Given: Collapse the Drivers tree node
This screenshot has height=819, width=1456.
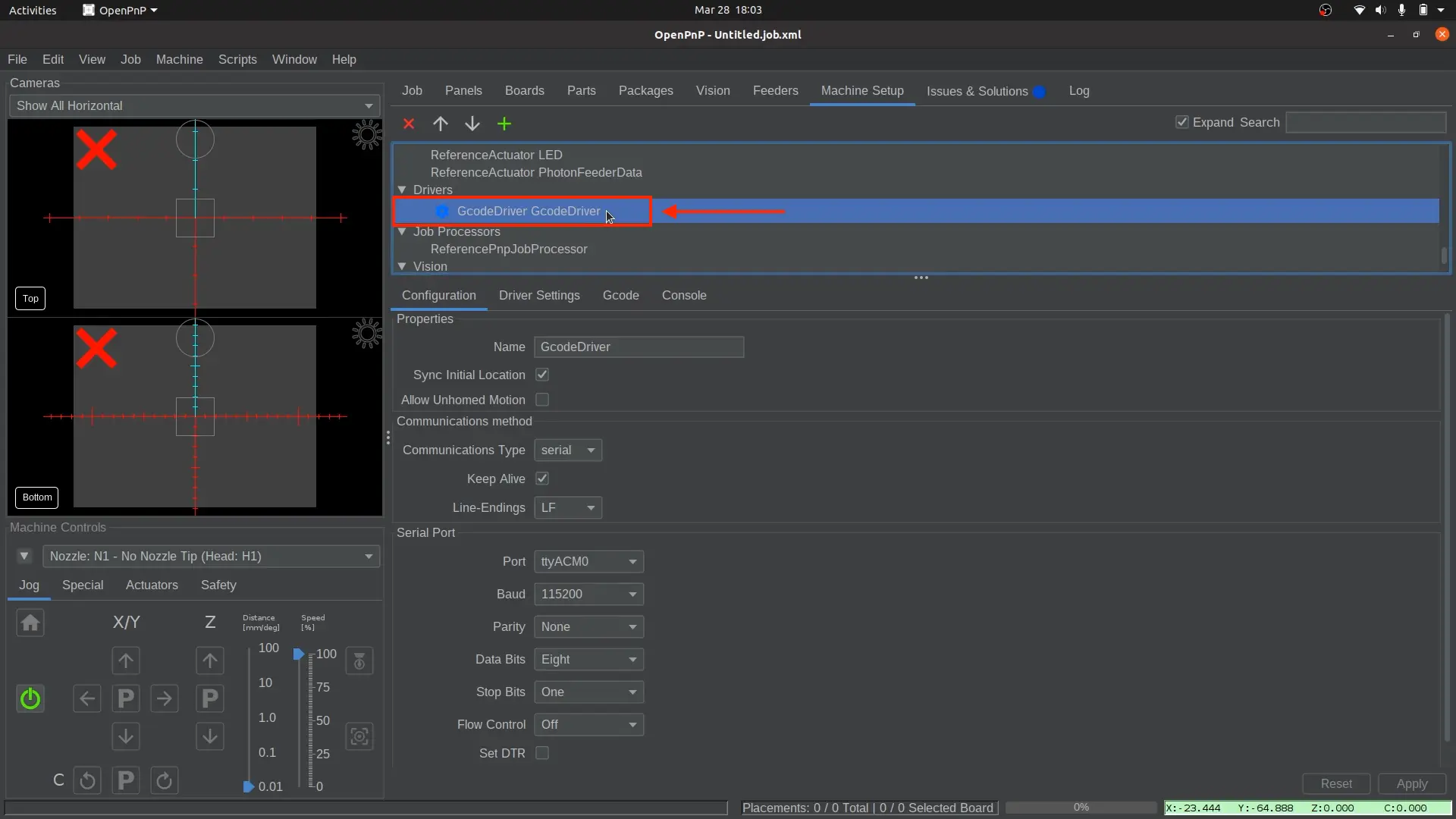Looking at the screenshot, I should [x=402, y=190].
